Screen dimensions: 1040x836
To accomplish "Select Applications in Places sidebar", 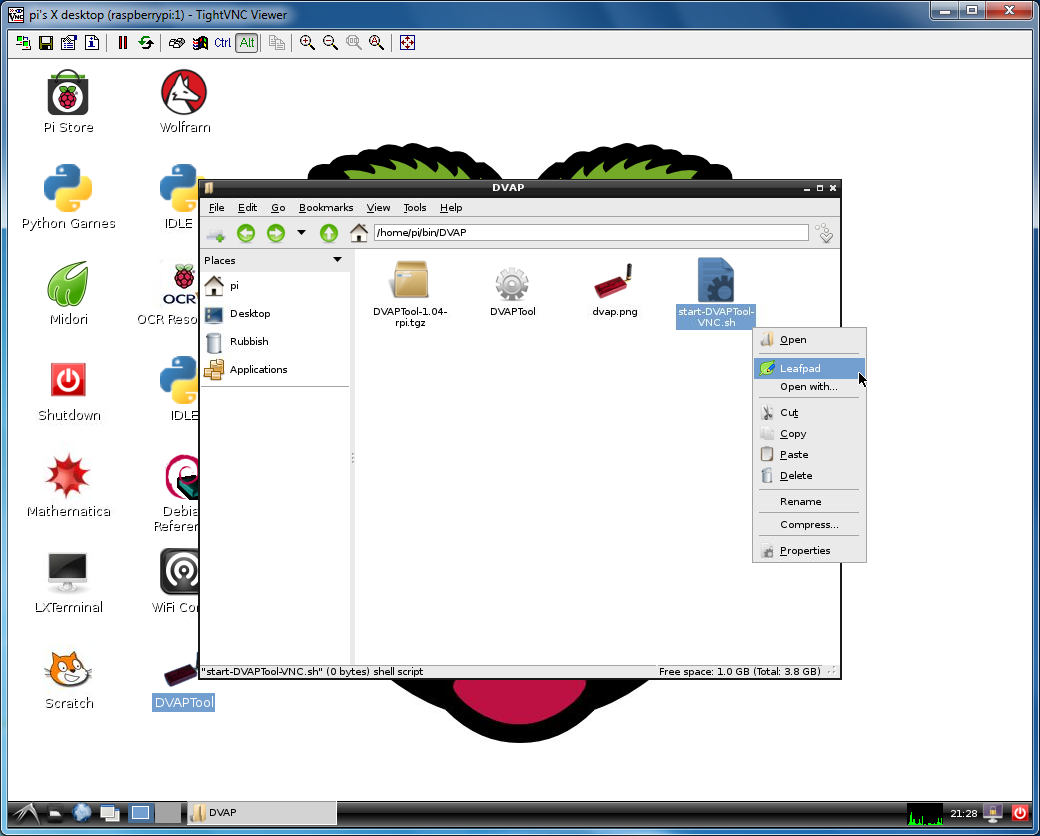I will click(275, 369).
